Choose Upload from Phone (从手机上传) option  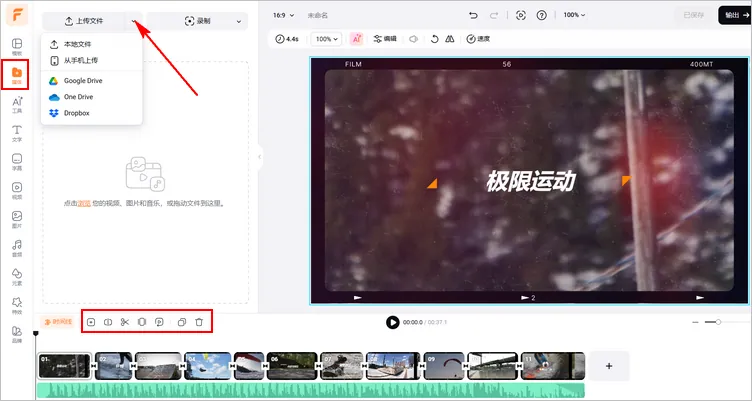coord(92,60)
